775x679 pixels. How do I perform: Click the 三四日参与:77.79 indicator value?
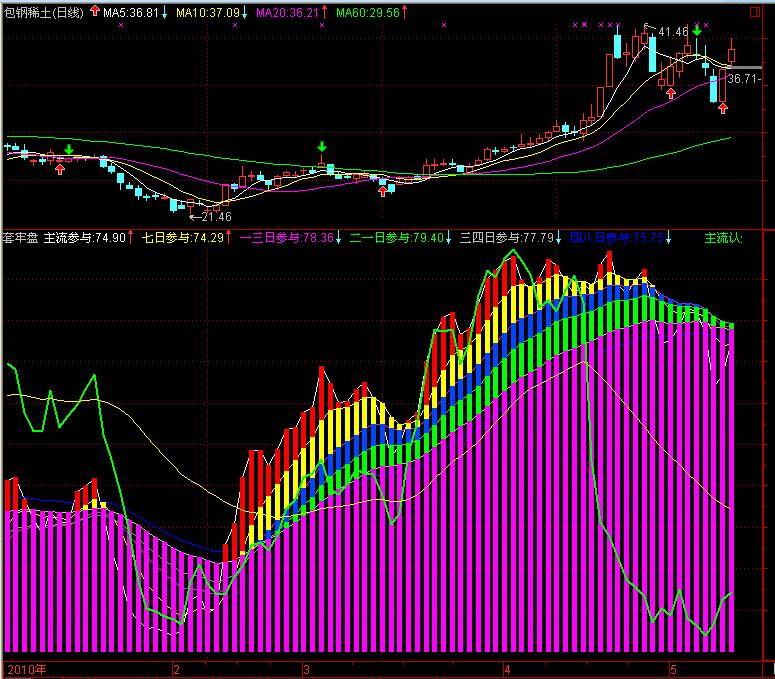click(507, 238)
